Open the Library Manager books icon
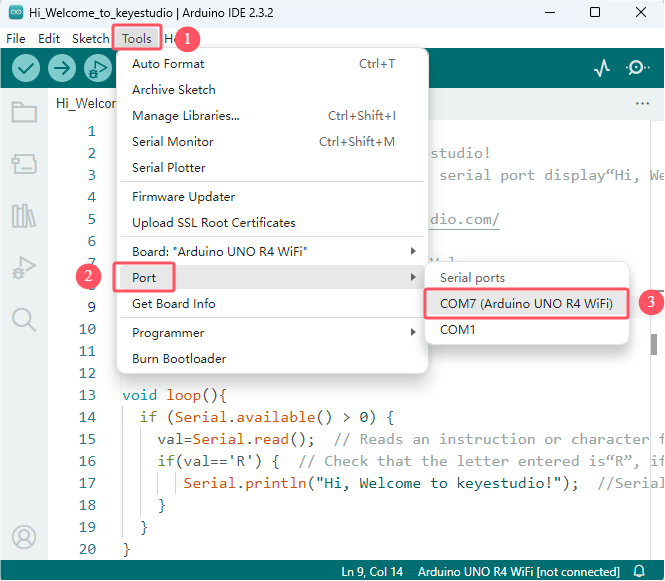The width and height of the screenshot is (665, 581). click(x=24, y=215)
